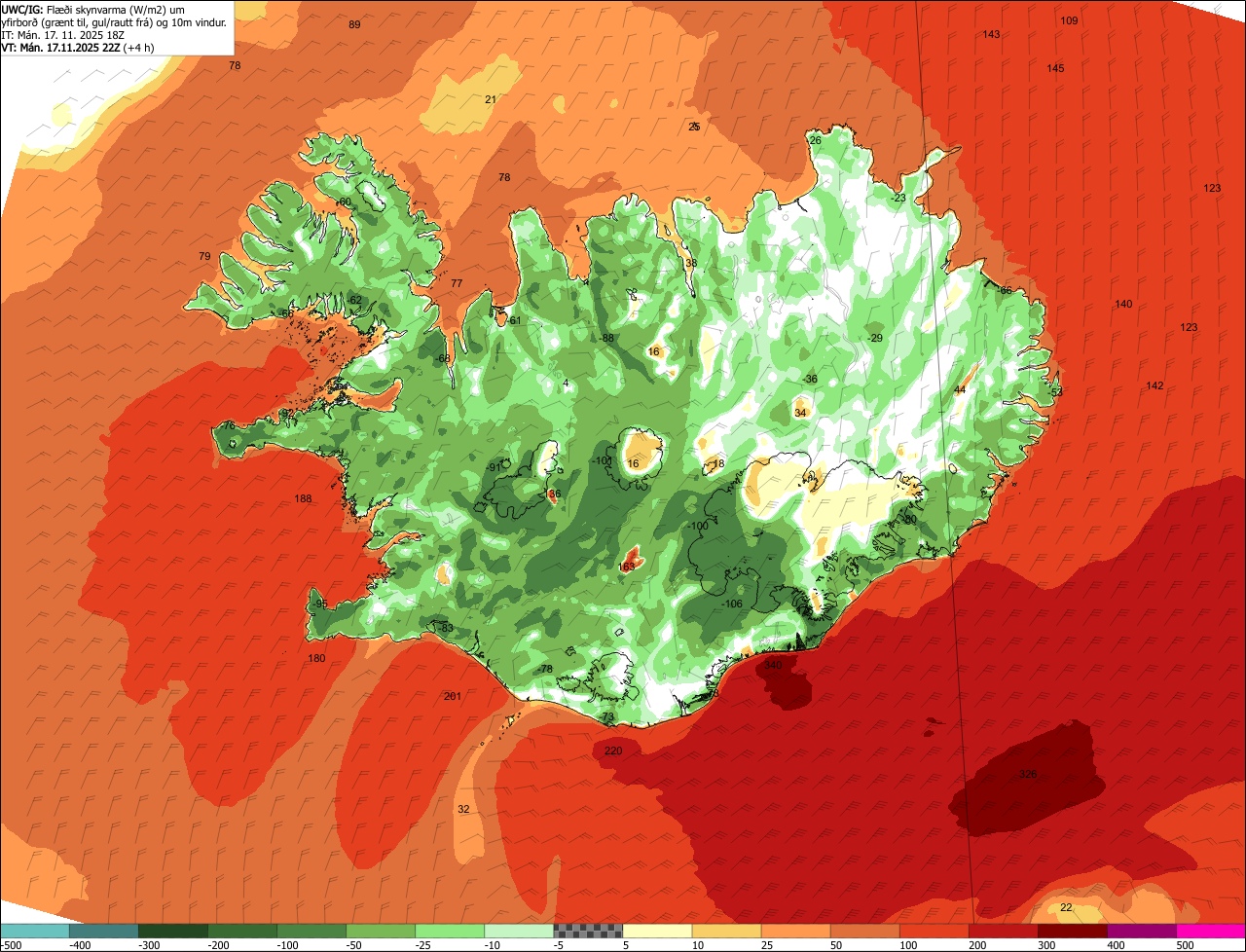Select the map value 201
Image resolution: width=1246 pixels, height=952 pixels.
pos(453,696)
